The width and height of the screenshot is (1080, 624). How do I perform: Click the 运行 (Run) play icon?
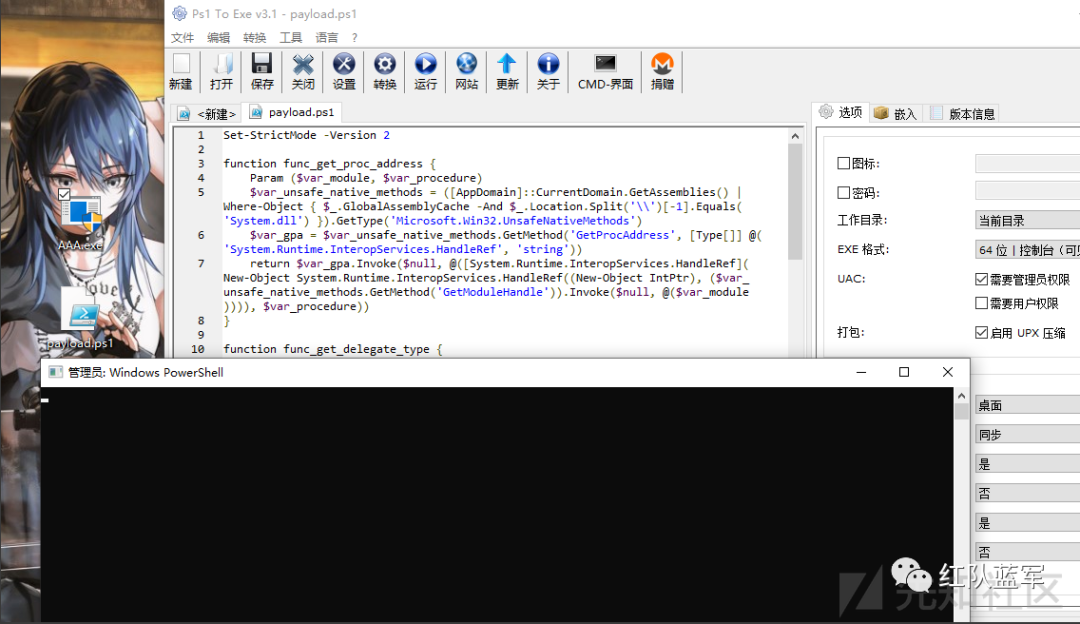coord(426,72)
